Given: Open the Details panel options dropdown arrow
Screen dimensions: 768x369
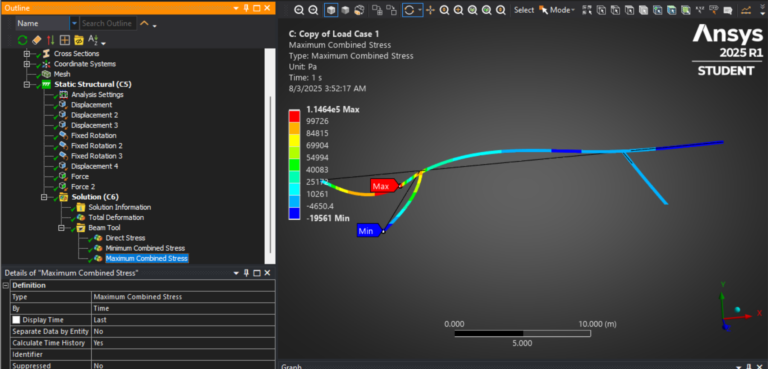Looking at the screenshot, I should [x=236, y=273].
